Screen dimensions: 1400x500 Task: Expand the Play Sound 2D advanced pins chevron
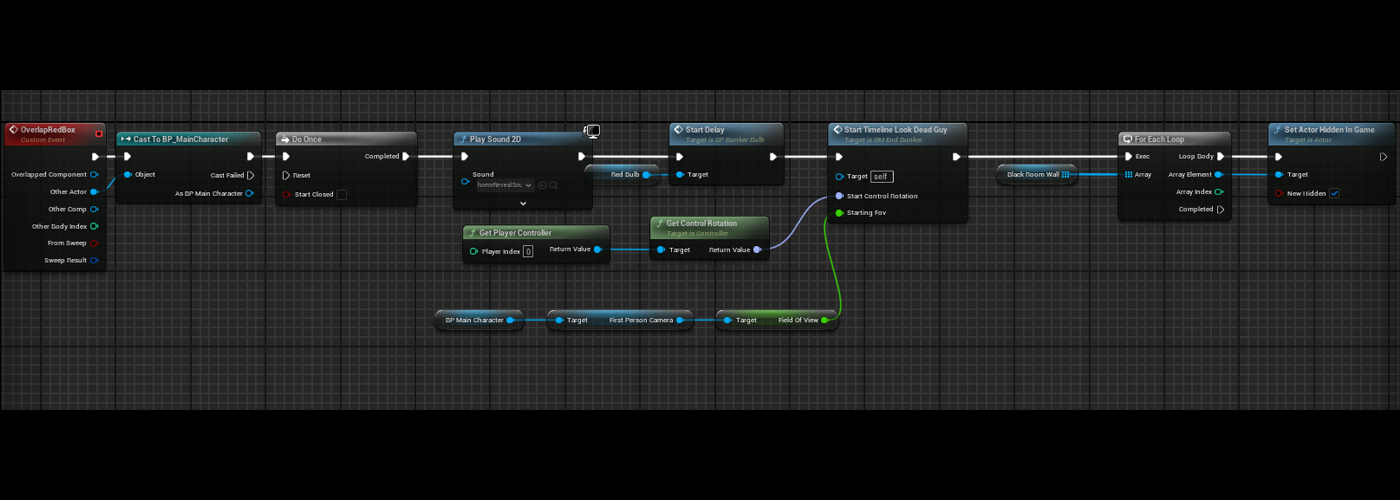pos(522,203)
